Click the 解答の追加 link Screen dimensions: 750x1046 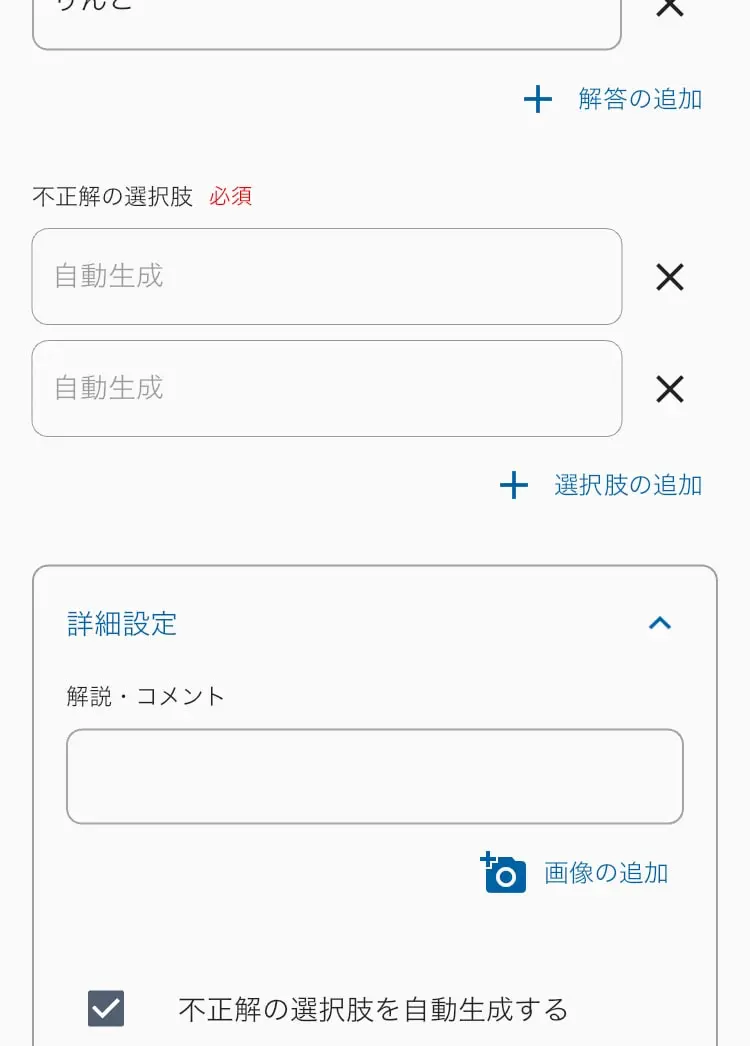point(640,99)
